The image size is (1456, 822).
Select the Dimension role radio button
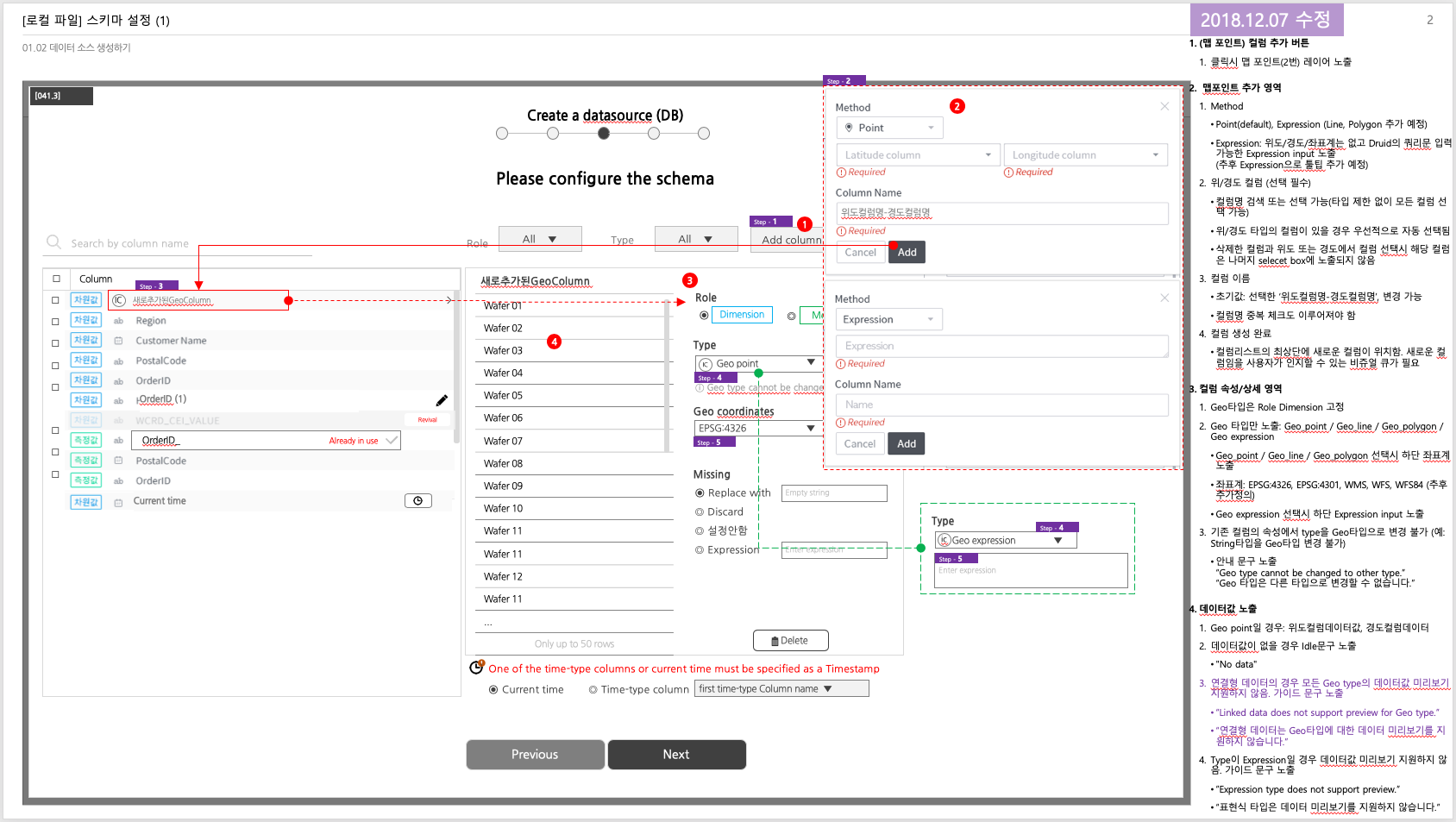pyautogui.click(x=704, y=315)
